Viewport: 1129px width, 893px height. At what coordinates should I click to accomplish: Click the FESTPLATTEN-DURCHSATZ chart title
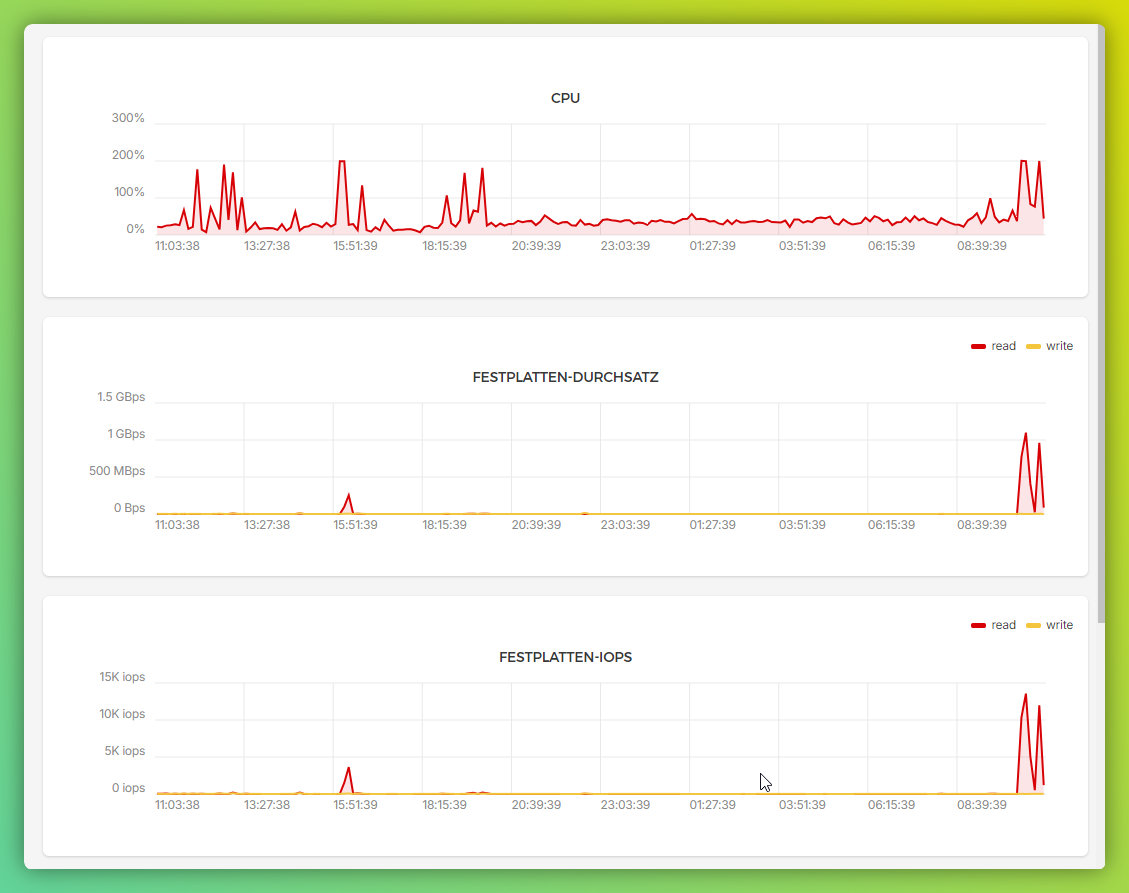click(x=565, y=377)
